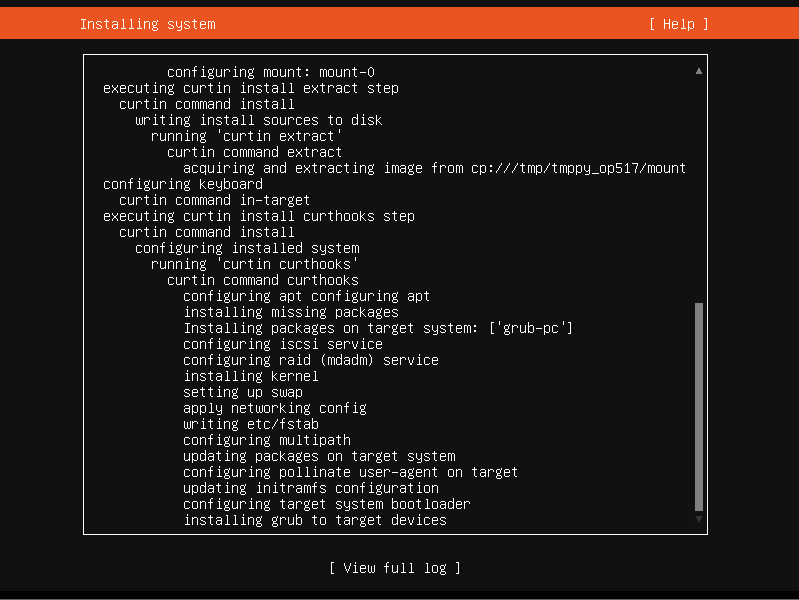The width and height of the screenshot is (799, 600).
Task: Select the 'installing grub to target devices' line
Action: click(315, 520)
